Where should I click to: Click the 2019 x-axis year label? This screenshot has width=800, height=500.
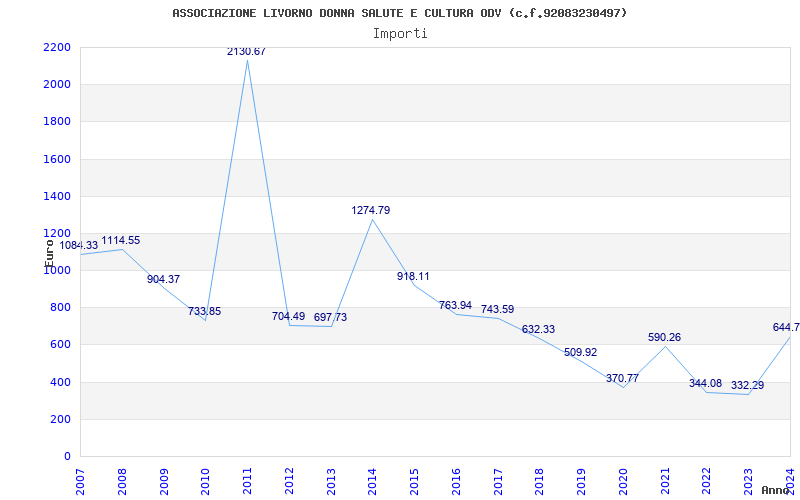point(582,482)
